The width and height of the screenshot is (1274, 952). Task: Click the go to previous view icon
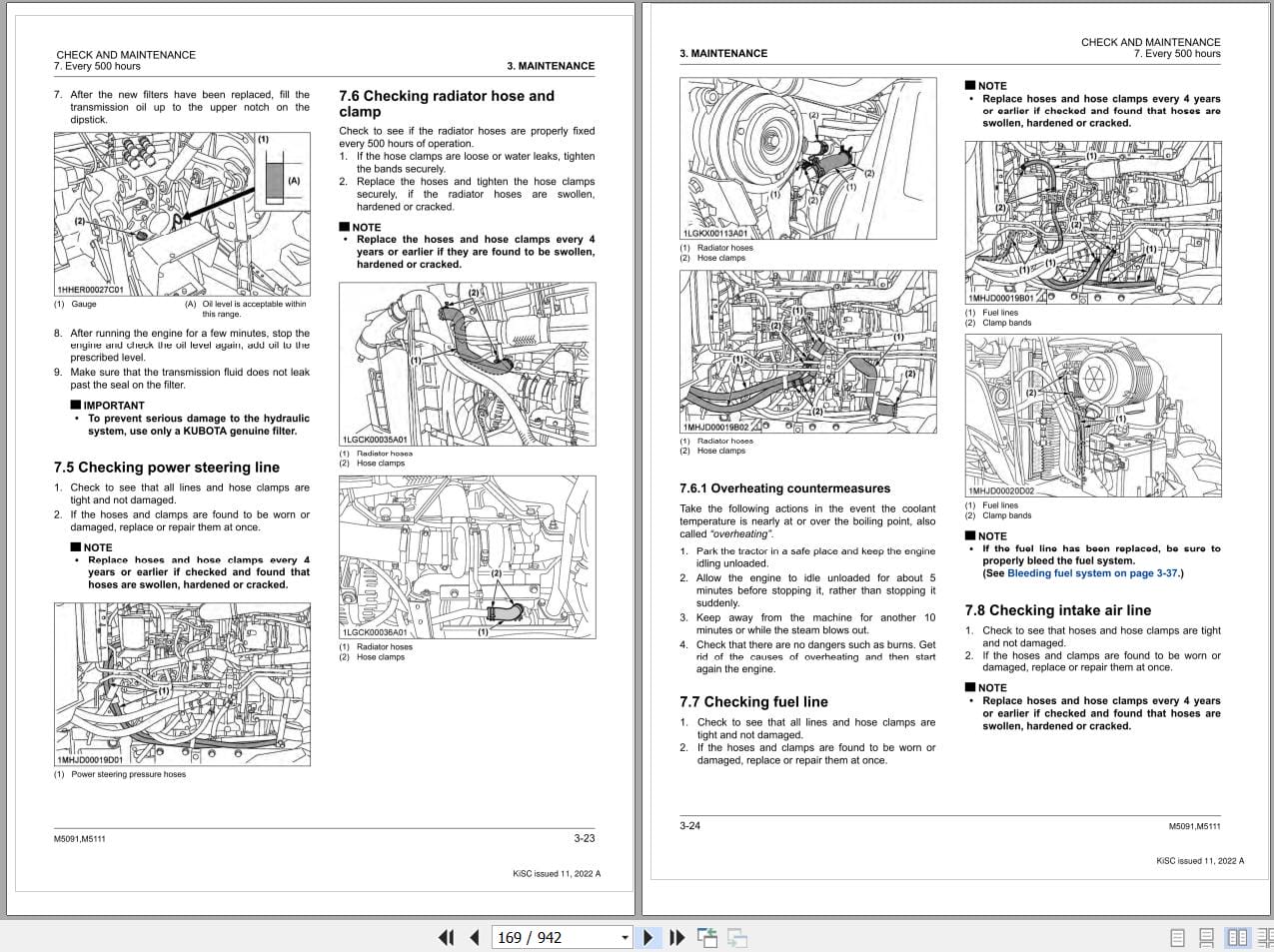[x=707, y=937]
